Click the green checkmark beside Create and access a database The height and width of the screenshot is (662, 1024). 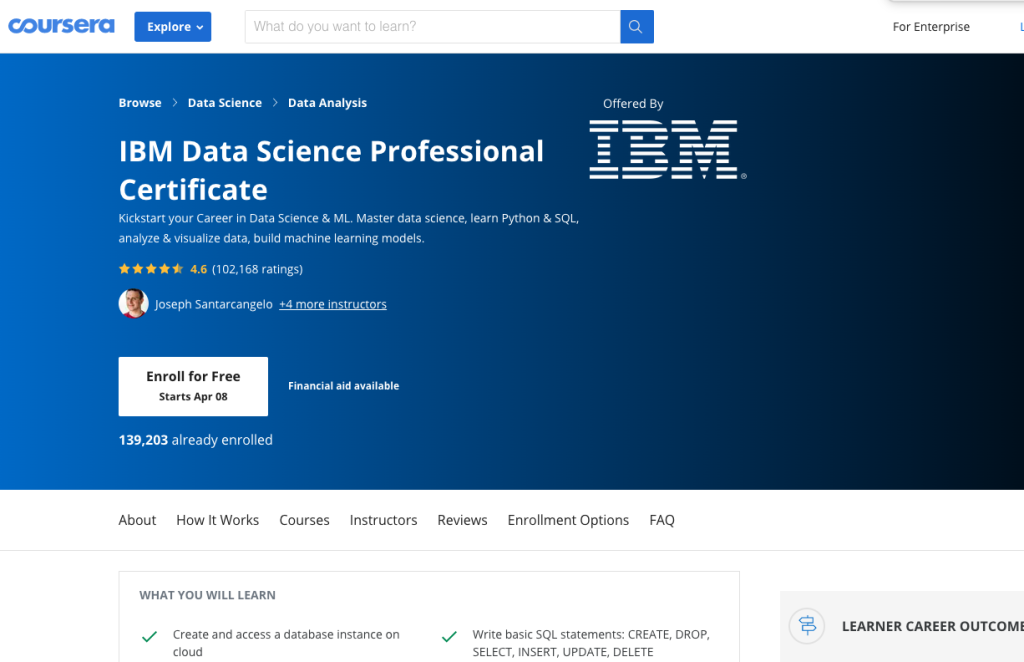pos(150,637)
